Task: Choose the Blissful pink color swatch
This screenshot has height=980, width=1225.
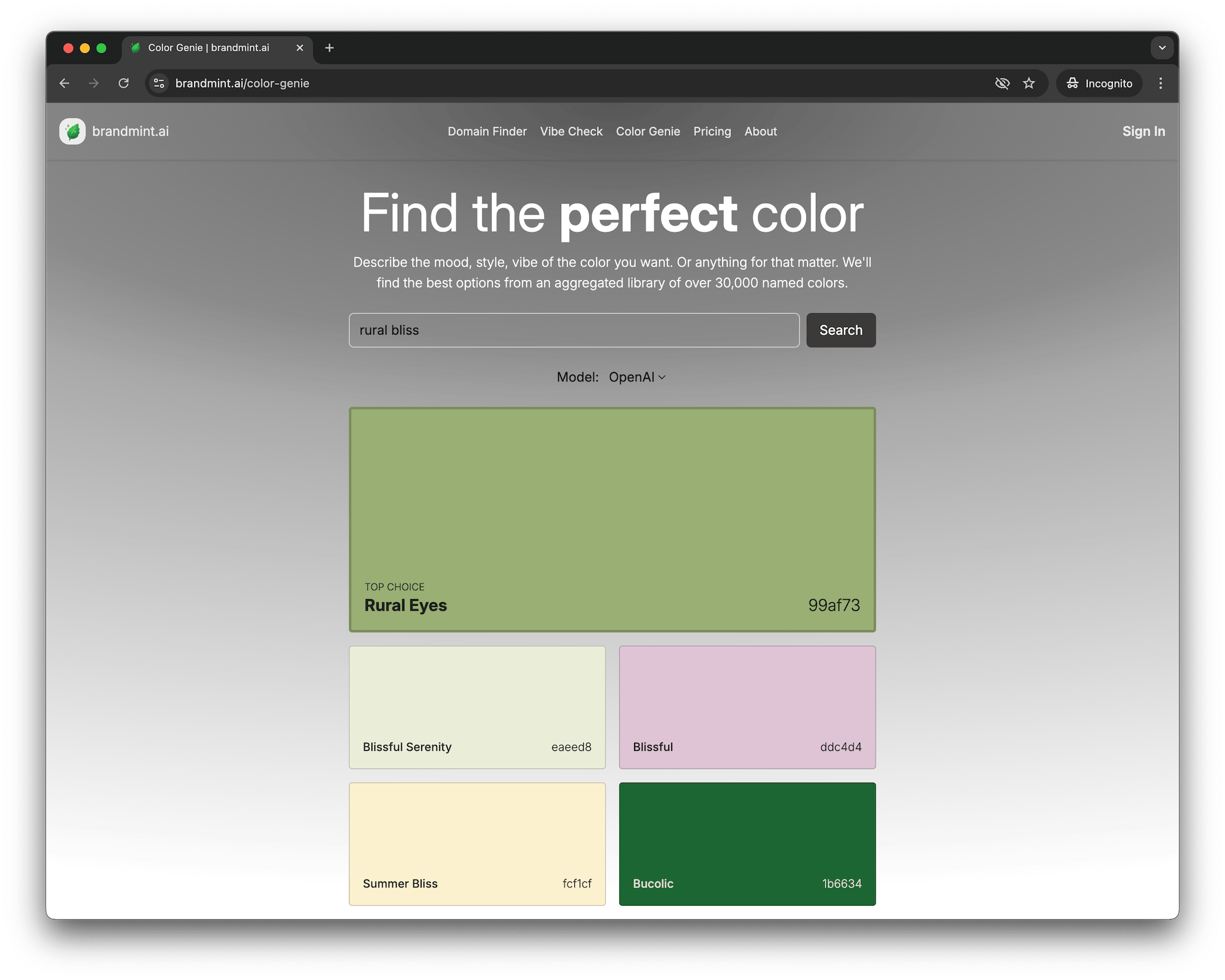Action: 747,707
